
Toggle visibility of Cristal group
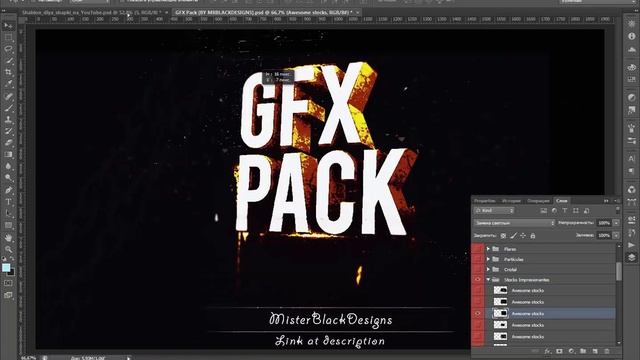coord(478,269)
